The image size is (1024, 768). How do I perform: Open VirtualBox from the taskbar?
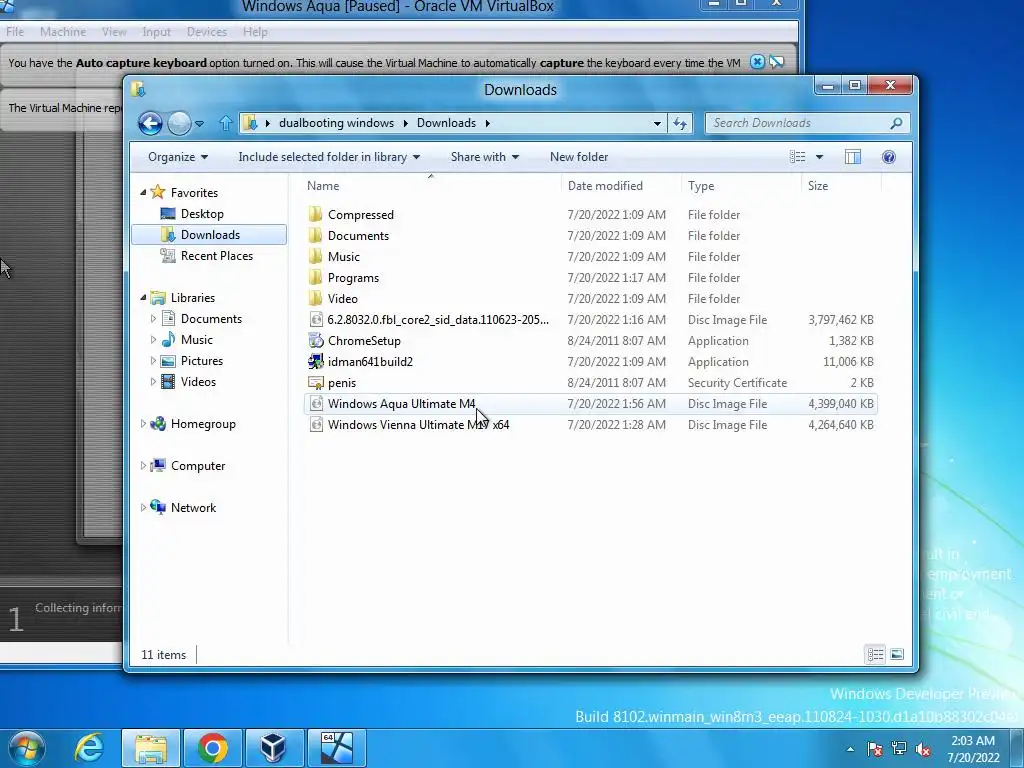click(x=273, y=748)
